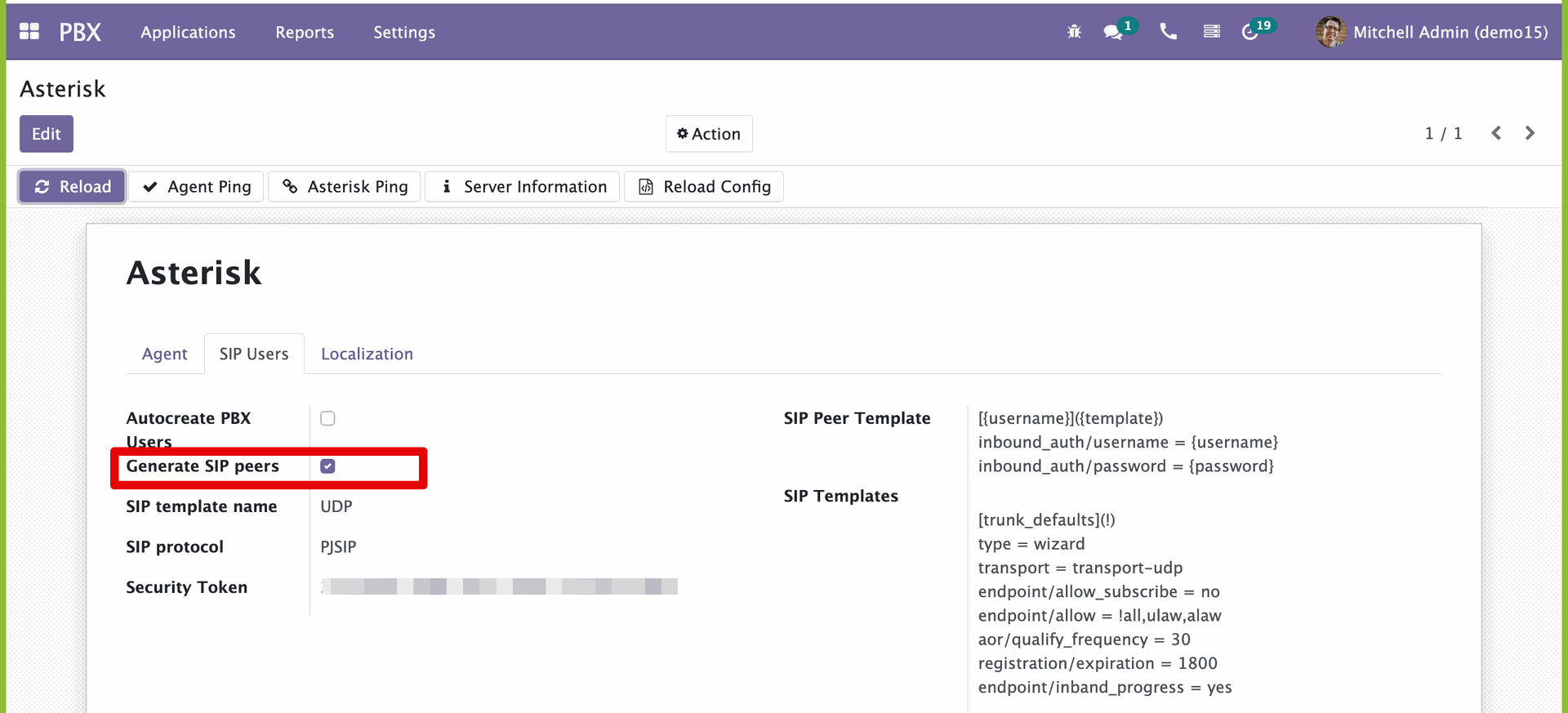Click the blurred Security Token value

pos(499,586)
